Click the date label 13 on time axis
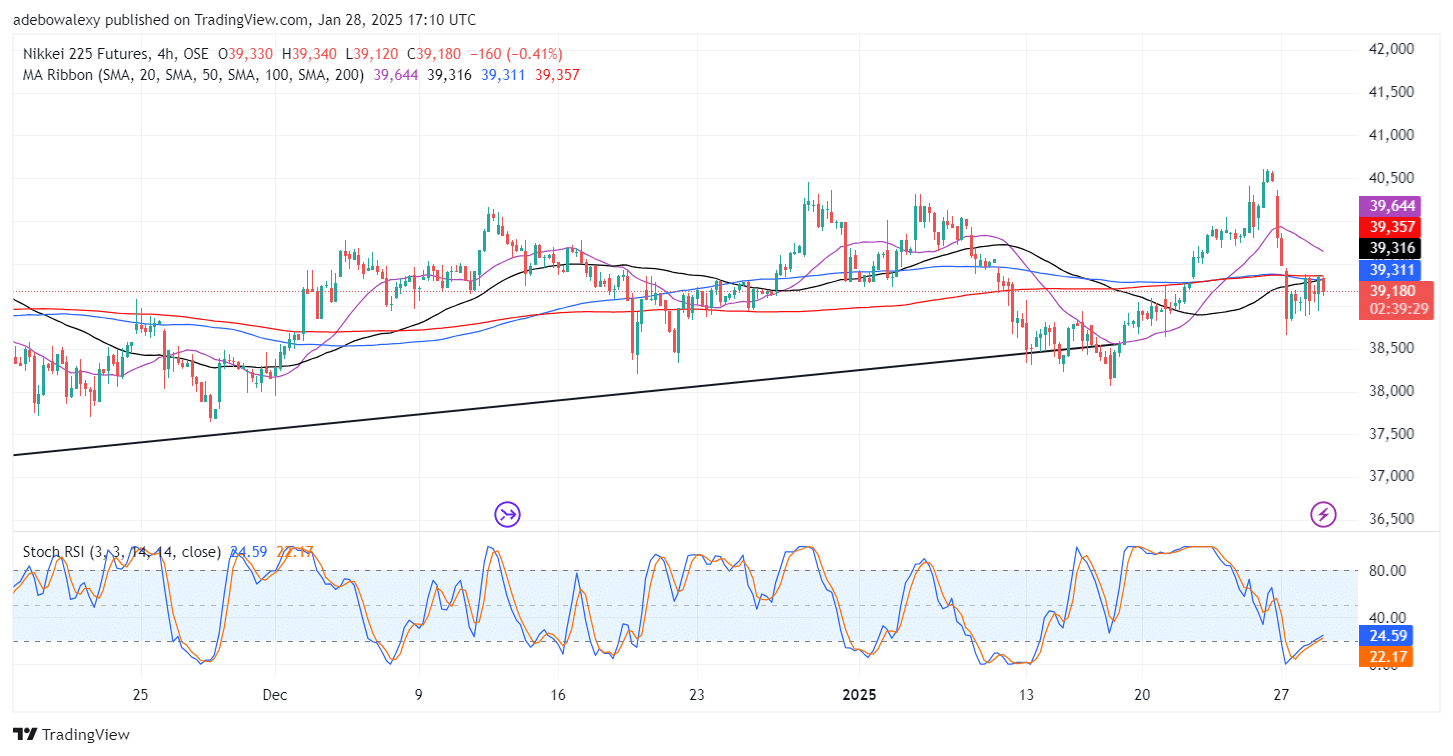 (x=1026, y=694)
